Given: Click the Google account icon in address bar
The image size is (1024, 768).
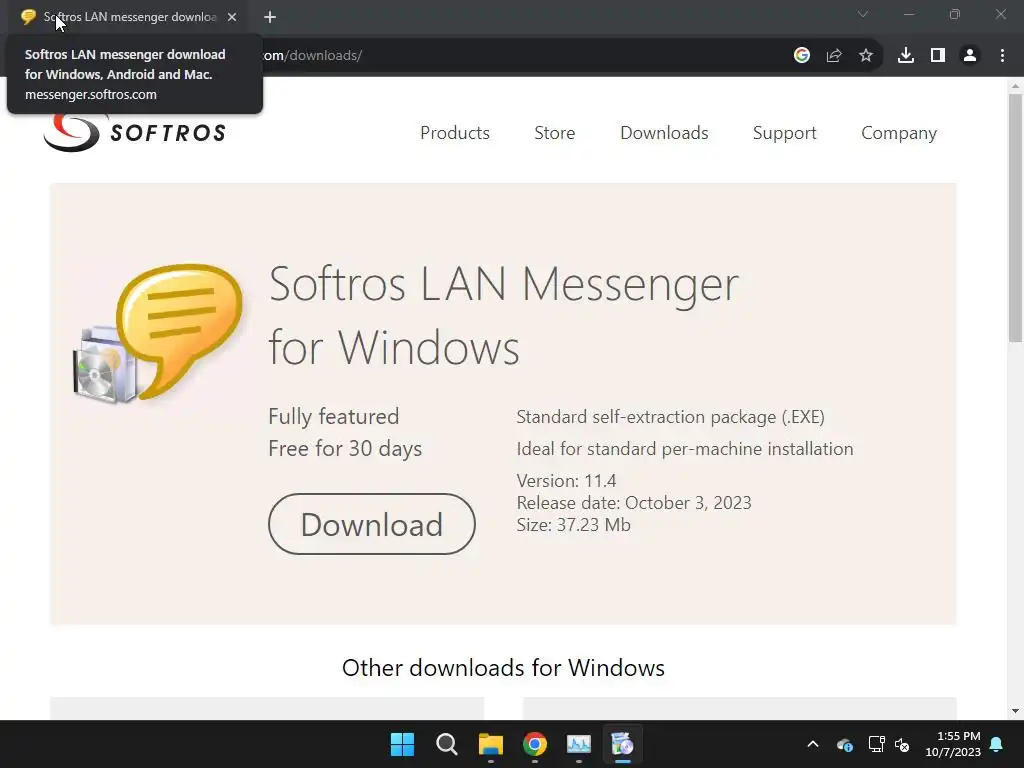Looking at the screenshot, I should (802, 56).
